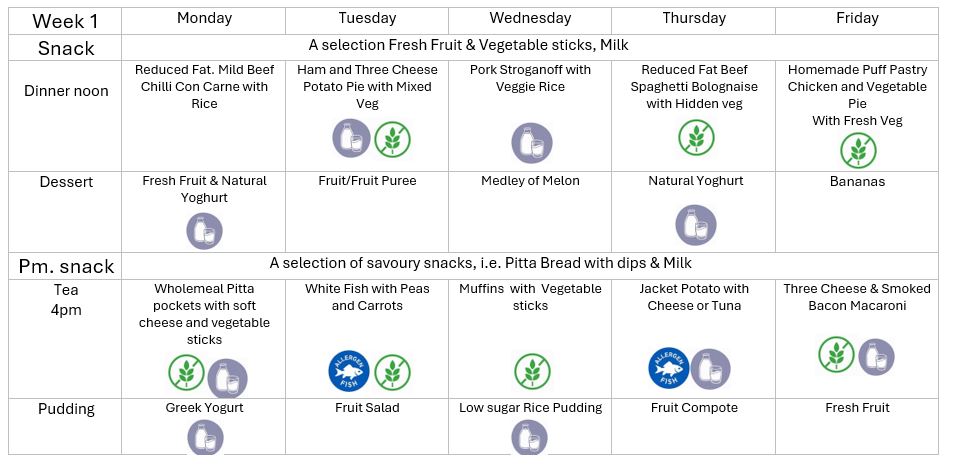Click the milk icon under Low sugar Rice Pudding
Image resolution: width=953 pixels, height=470 pixels.
pos(529,438)
